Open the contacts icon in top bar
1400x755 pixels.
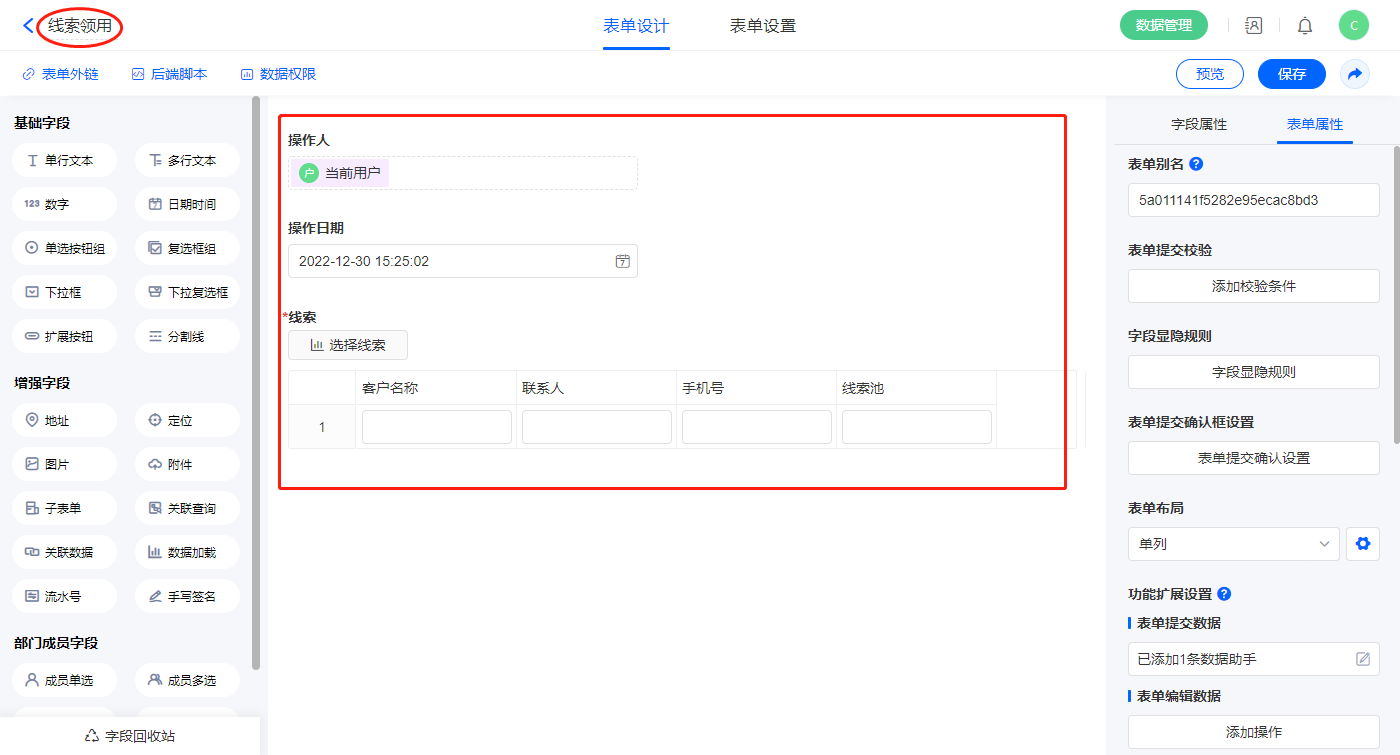[x=1253, y=26]
